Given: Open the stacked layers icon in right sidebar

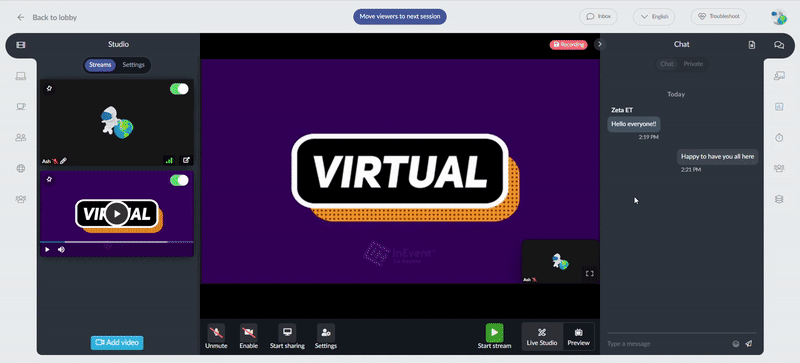Looking at the screenshot, I should pos(779,199).
